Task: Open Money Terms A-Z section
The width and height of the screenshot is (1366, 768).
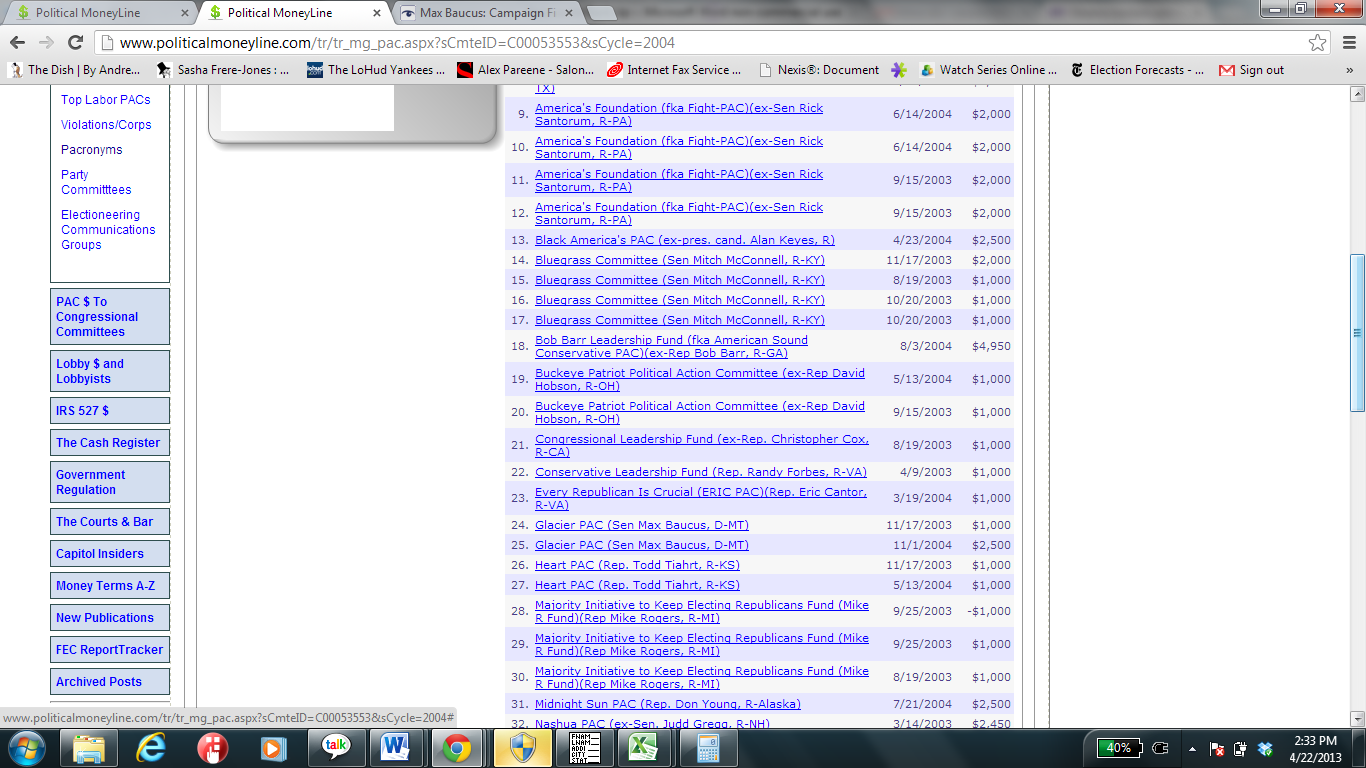Action: 110,586
